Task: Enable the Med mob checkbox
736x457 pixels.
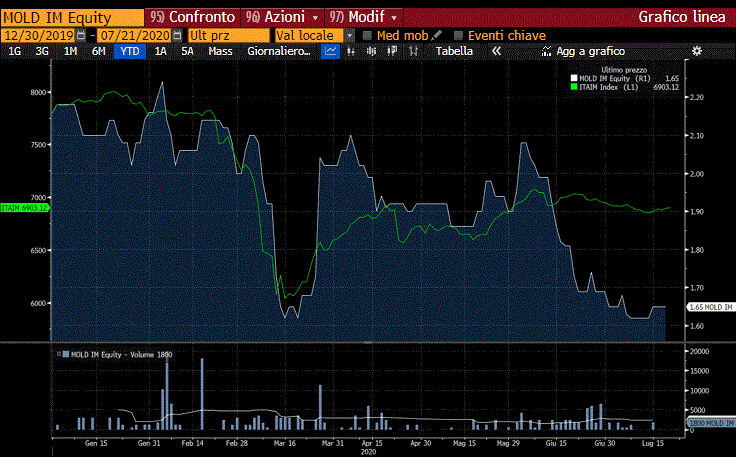Action: (368, 35)
